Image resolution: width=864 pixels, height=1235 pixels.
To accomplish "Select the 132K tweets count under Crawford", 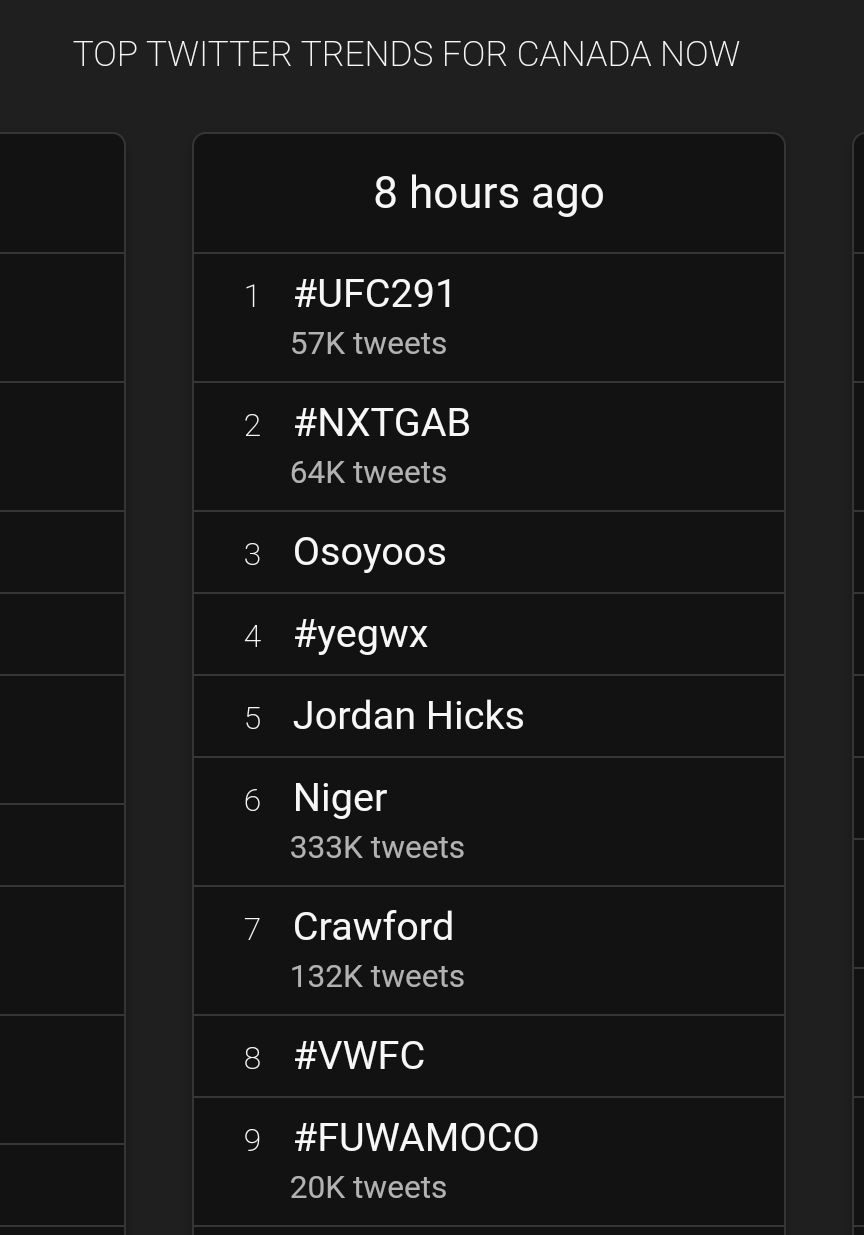I will tap(377, 977).
